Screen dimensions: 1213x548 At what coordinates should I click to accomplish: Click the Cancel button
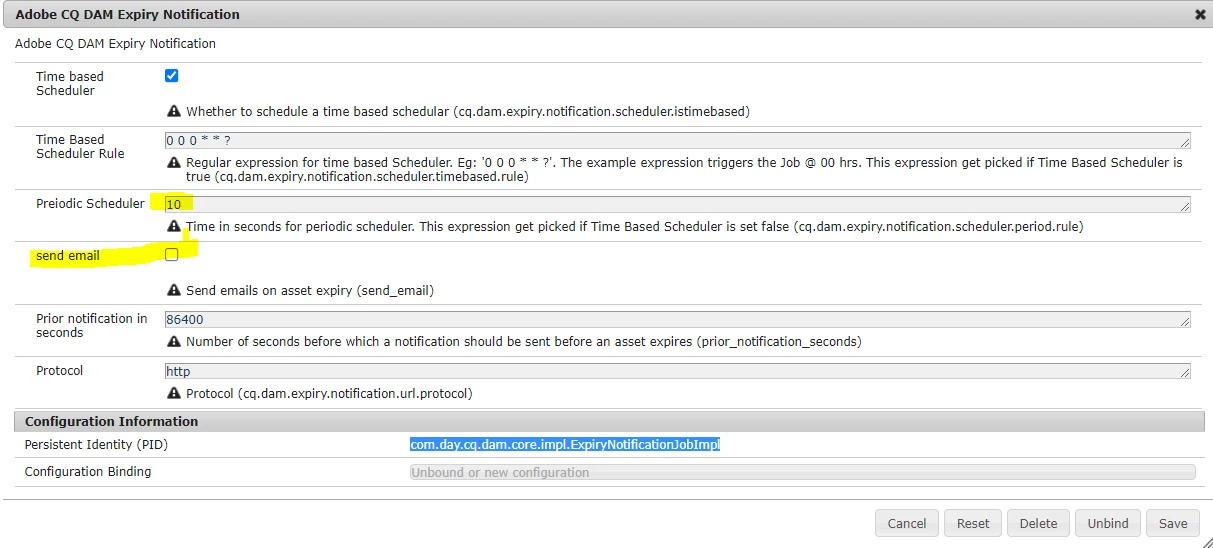pyautogui.click(x=907, y=523)
